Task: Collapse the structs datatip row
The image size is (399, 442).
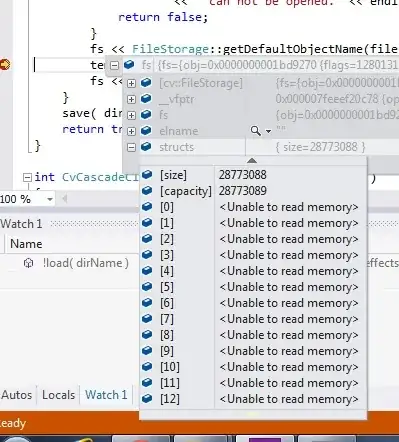Action: [131, 147]
